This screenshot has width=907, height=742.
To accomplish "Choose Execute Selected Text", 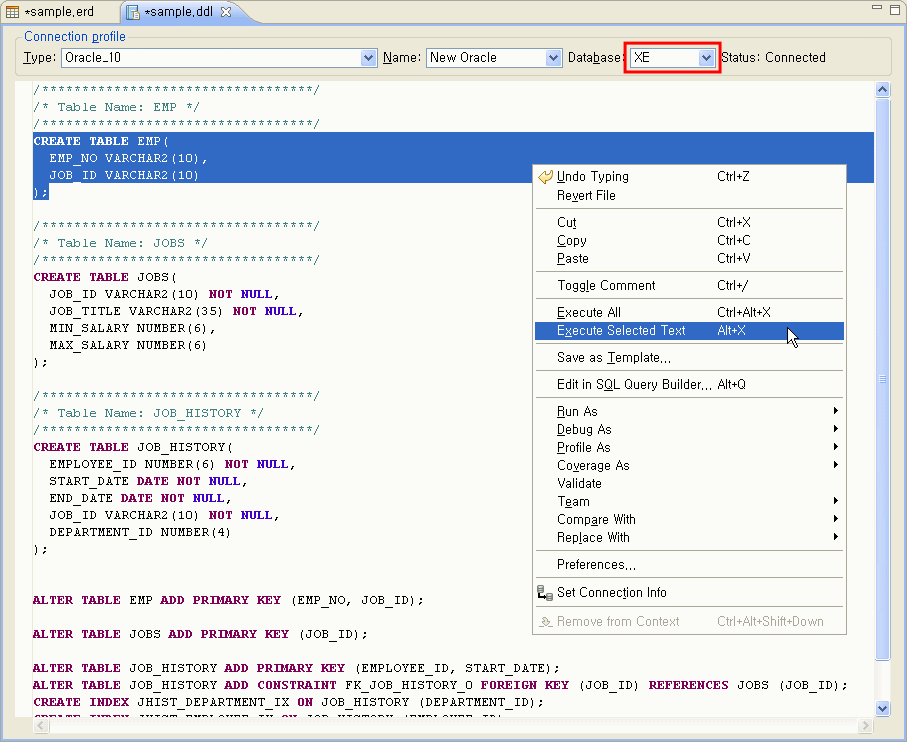I will 621,331.
